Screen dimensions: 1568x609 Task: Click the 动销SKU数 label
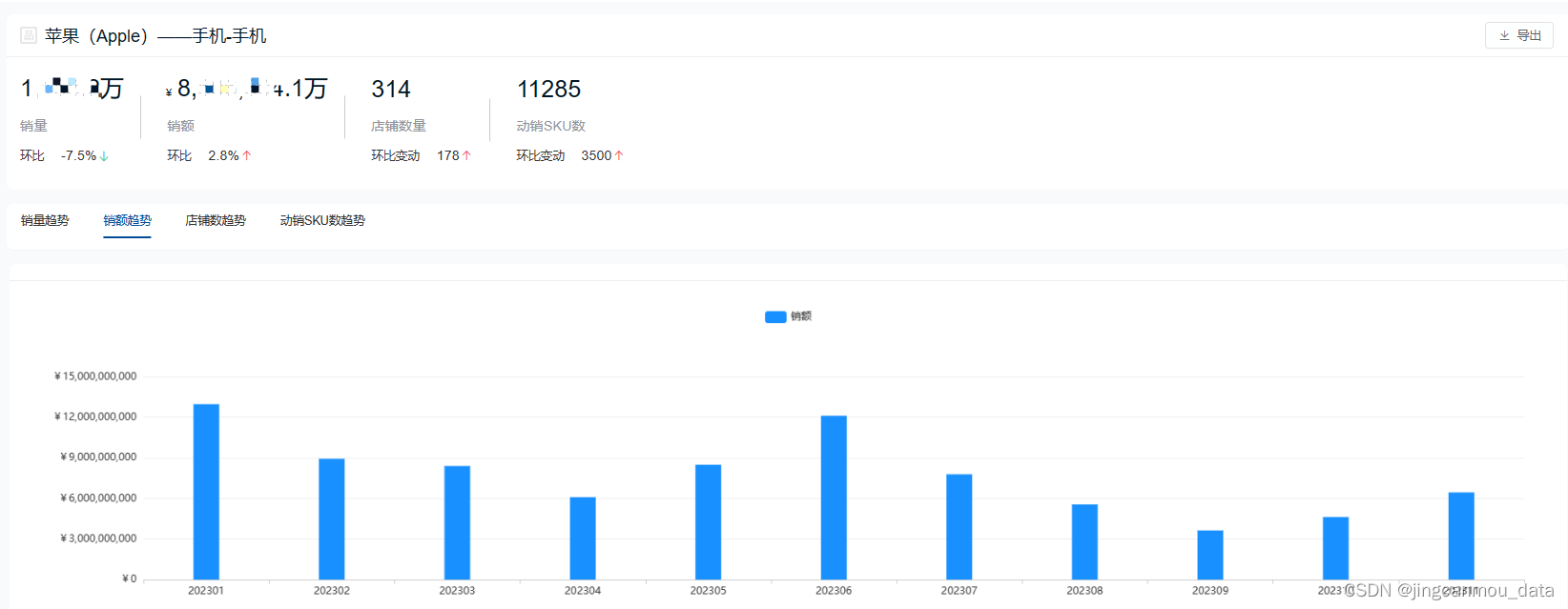(x=550, y=126)
